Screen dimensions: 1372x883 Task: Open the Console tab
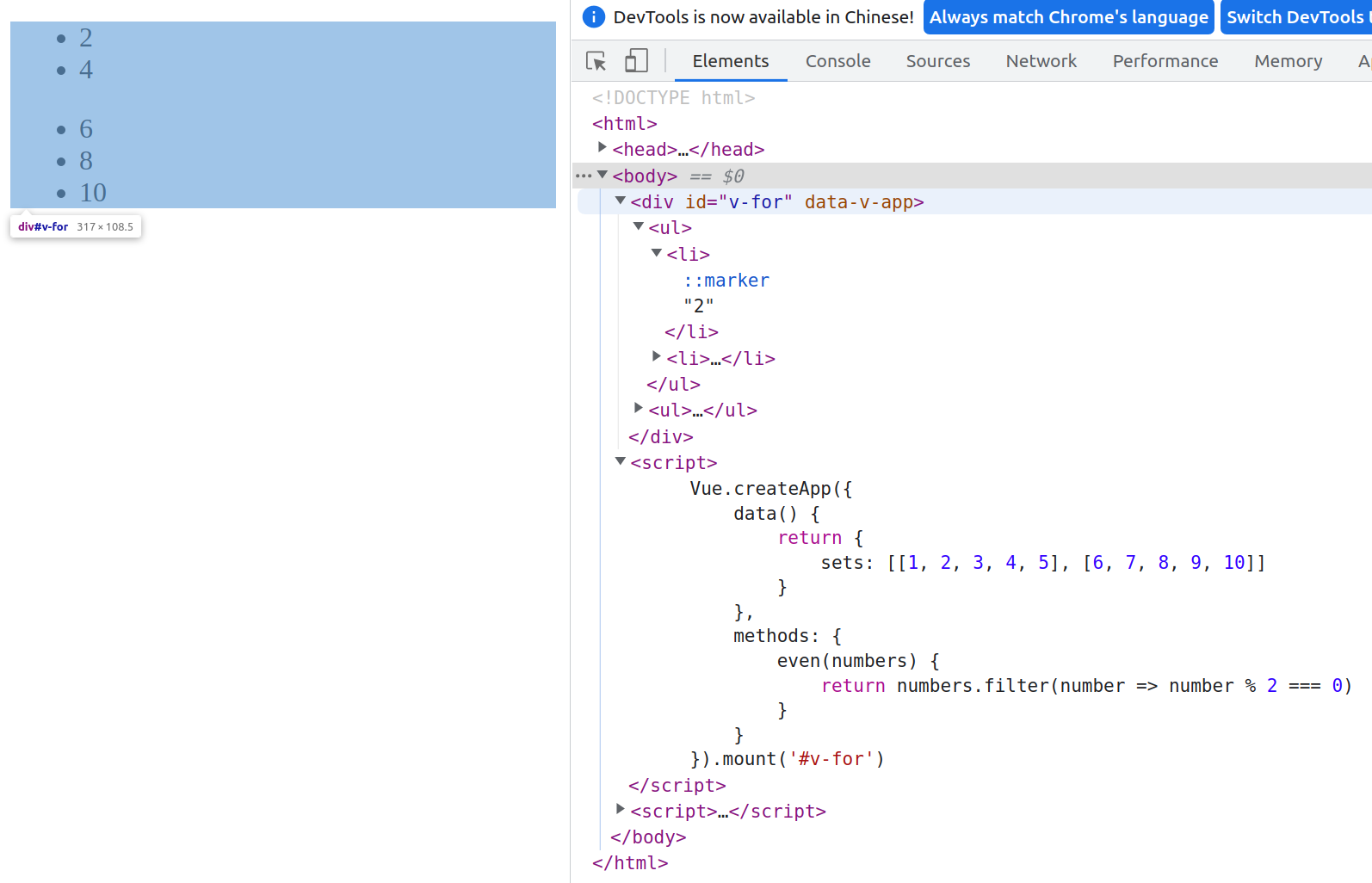point(838,61)
